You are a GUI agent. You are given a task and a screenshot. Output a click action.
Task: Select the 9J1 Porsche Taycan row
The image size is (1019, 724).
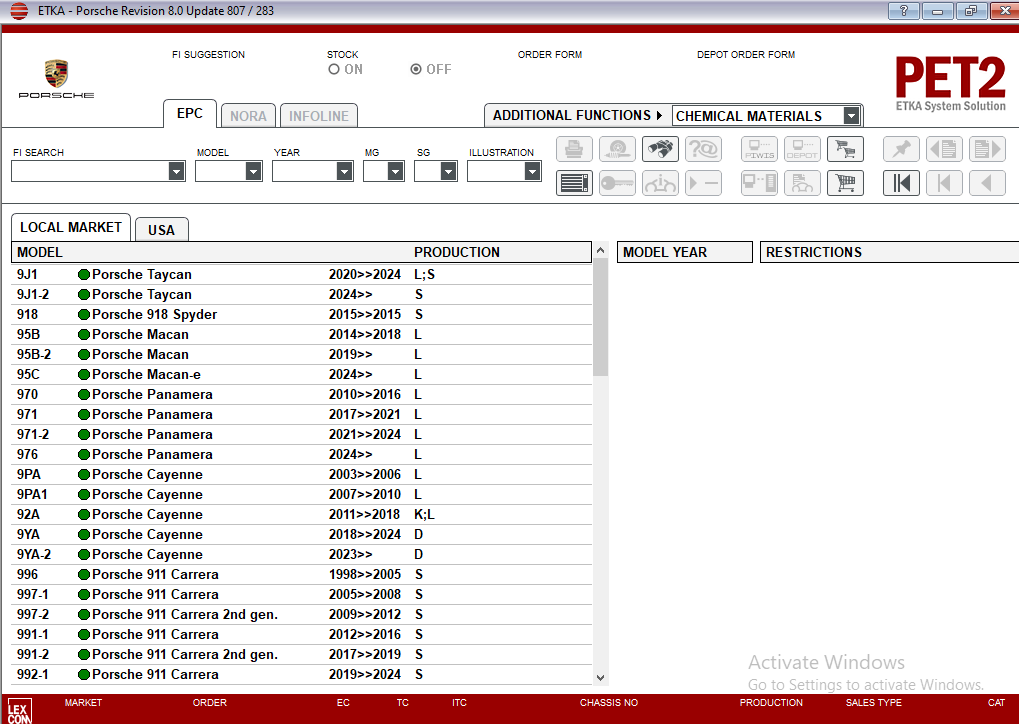pyautogui.click(x=302, y=275)
